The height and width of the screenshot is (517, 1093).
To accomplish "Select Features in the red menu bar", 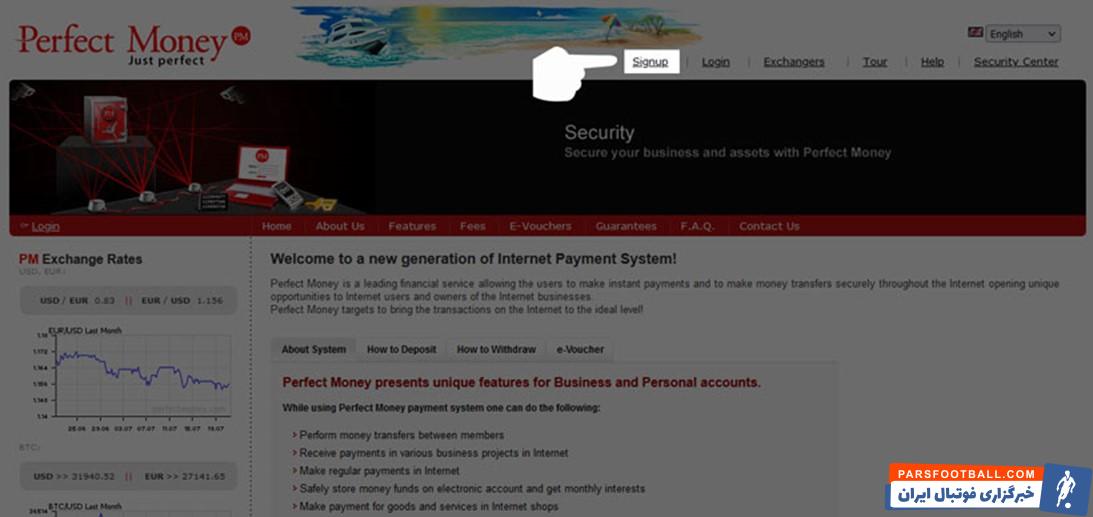I will (x=412, y=226).
